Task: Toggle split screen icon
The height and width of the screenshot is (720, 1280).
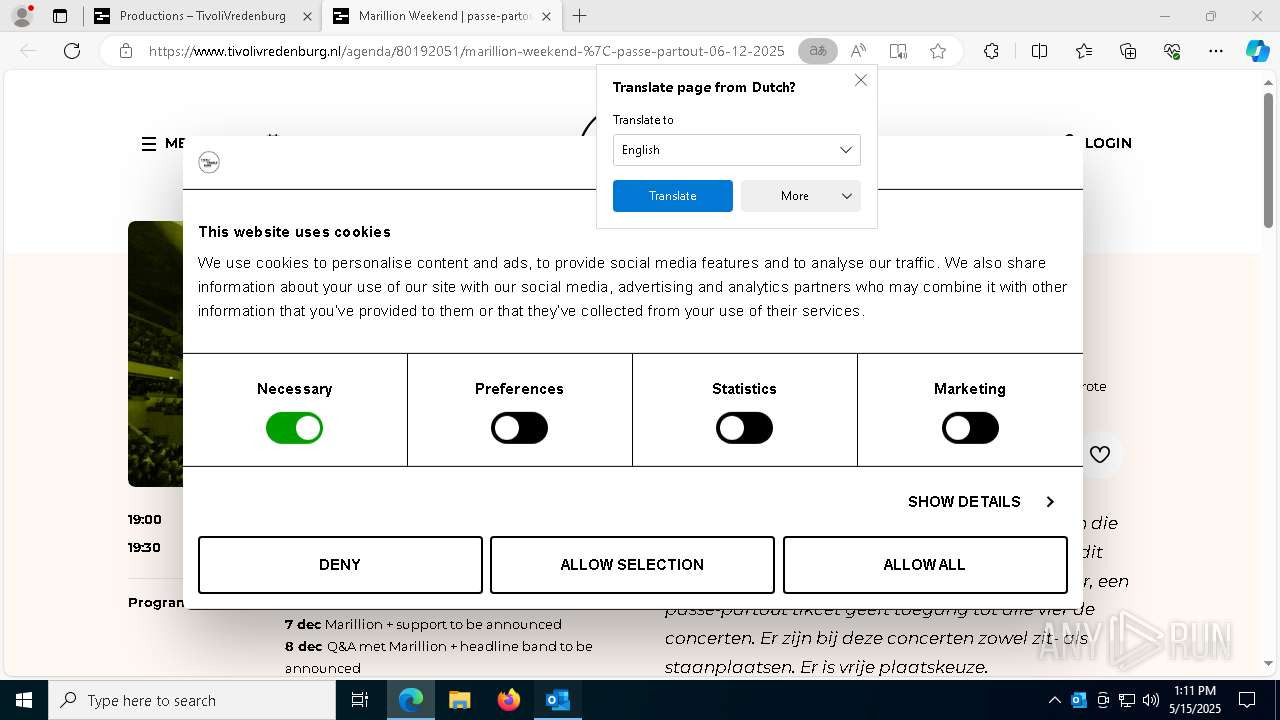Action: (1039, 51)
